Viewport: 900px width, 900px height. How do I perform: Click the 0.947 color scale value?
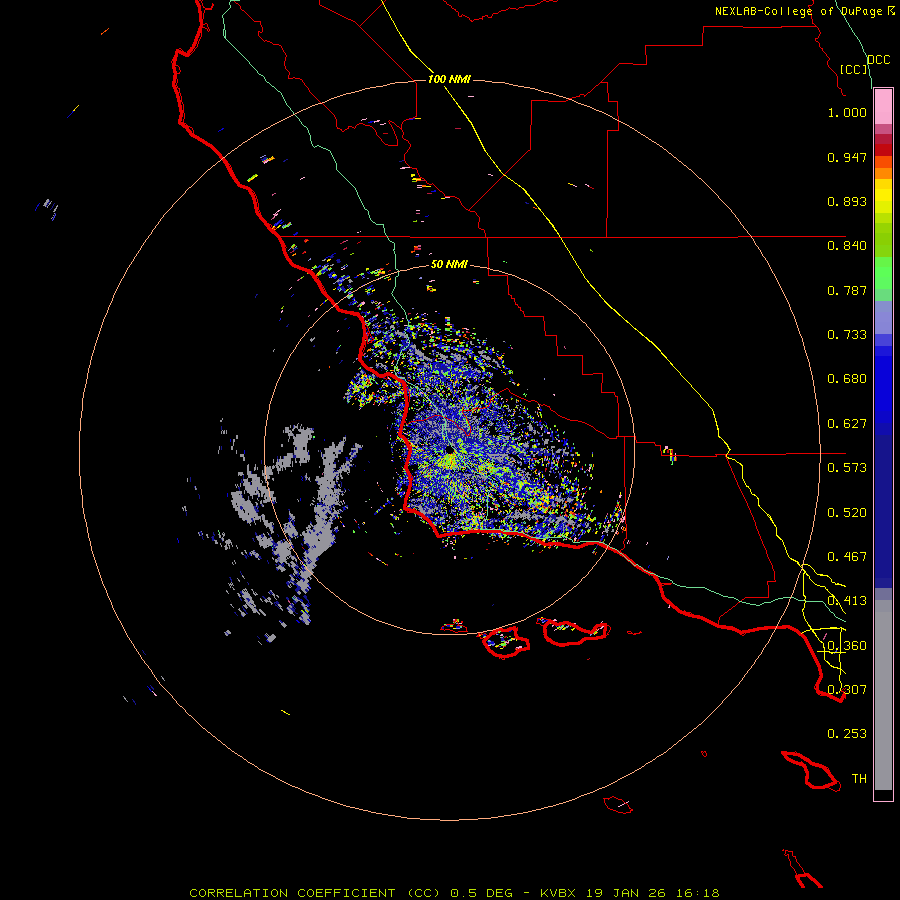point(847,157)
